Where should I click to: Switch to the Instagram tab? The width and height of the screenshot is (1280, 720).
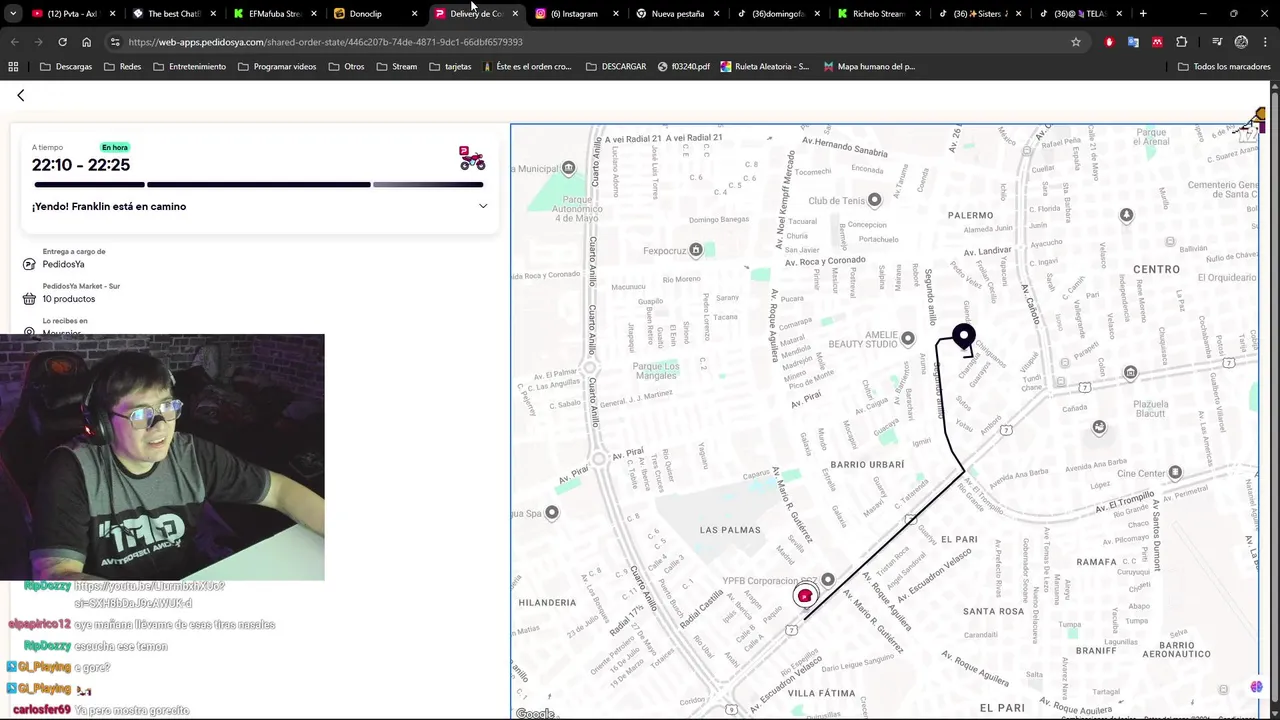tap(574, 14)
